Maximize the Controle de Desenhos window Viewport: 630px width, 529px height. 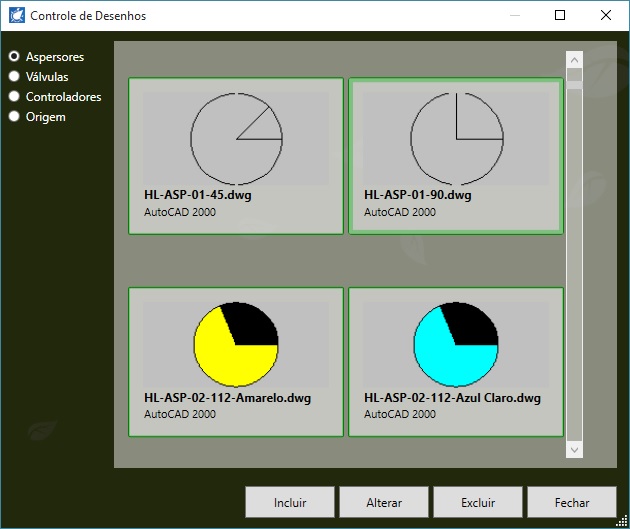[x=560, y=15]
